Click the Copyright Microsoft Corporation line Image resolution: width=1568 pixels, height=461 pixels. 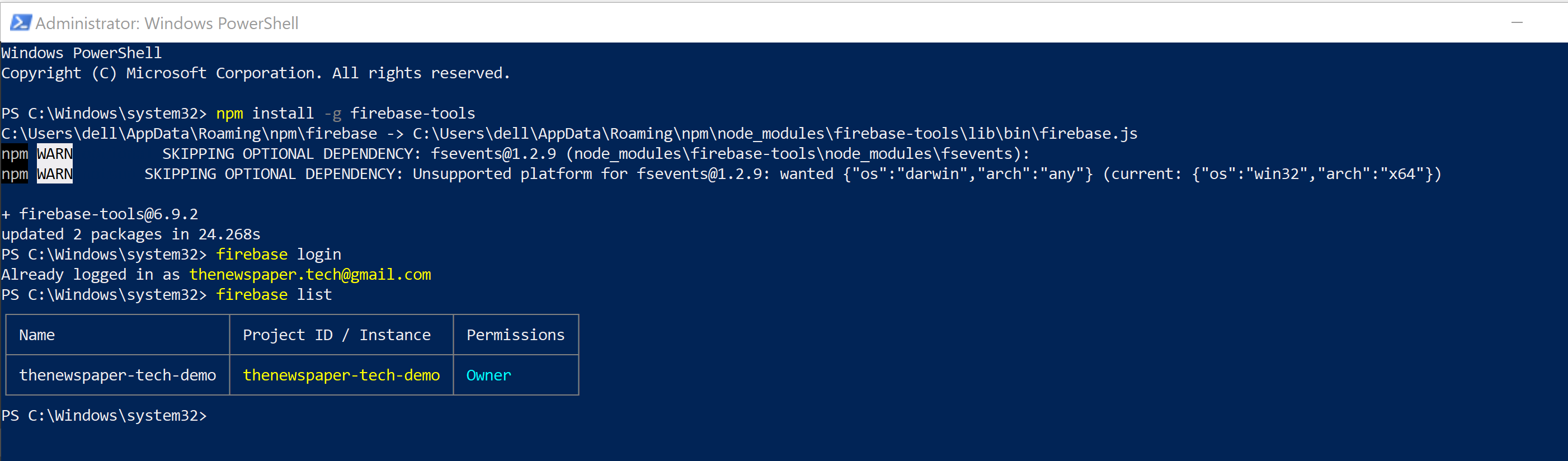pyautogui.click(x=256, y=73)
